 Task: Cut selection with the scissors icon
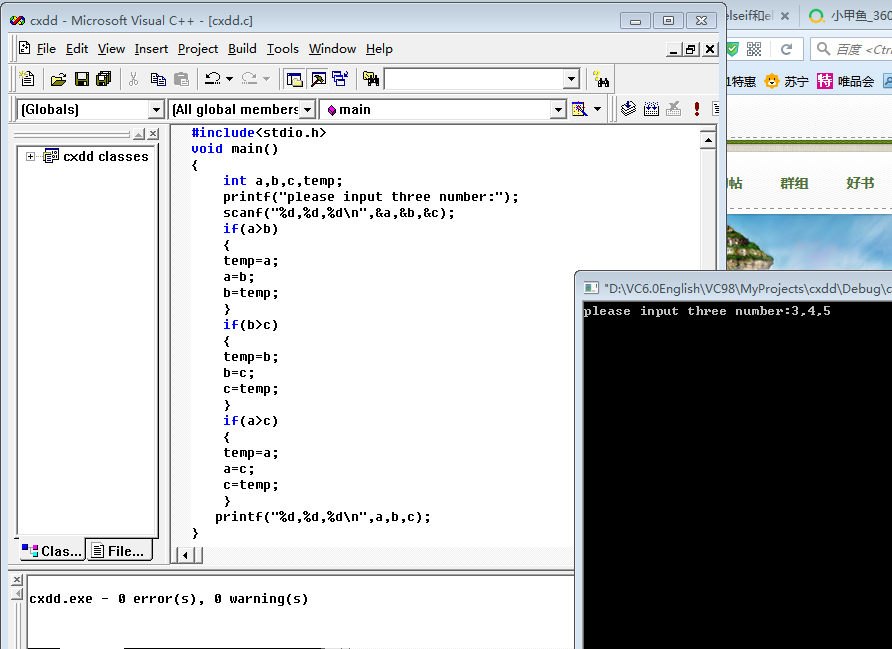[x=133, y=79]
